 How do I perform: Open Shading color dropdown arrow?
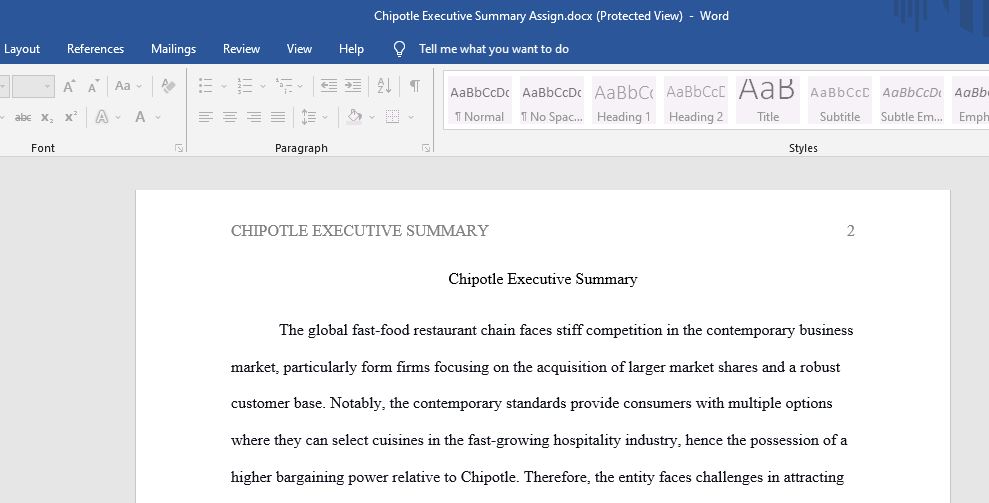click(372, 117)
